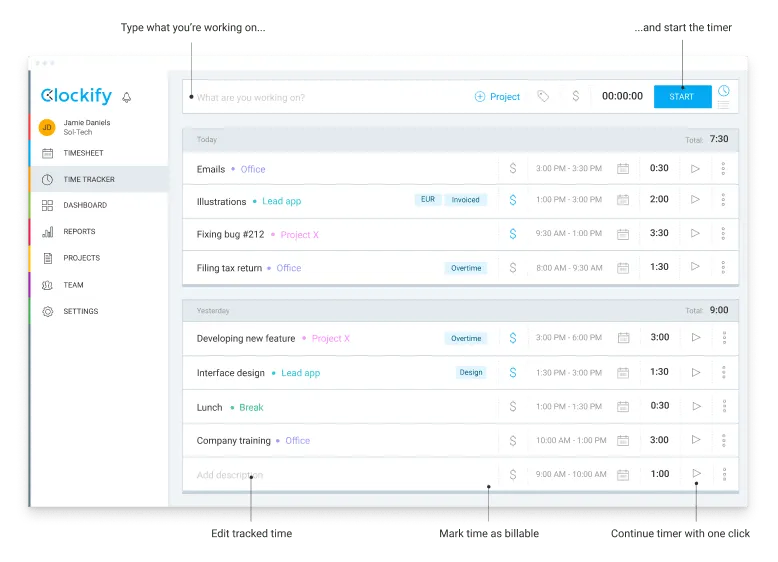Toggle billable for Lunch entry
The height and width of the screenshot is (562, 778).
coord(513,407)
